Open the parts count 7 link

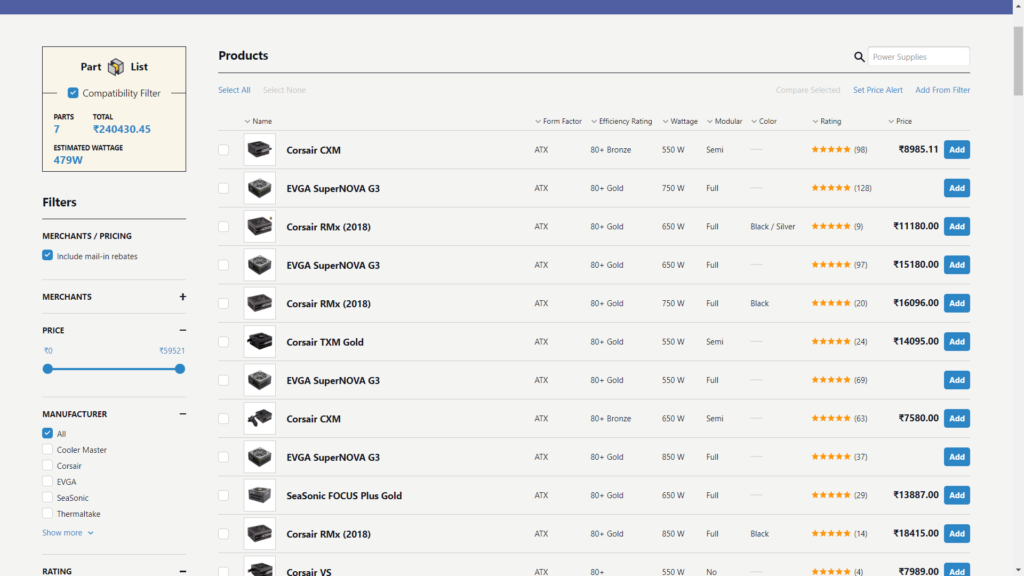[57, 129]
